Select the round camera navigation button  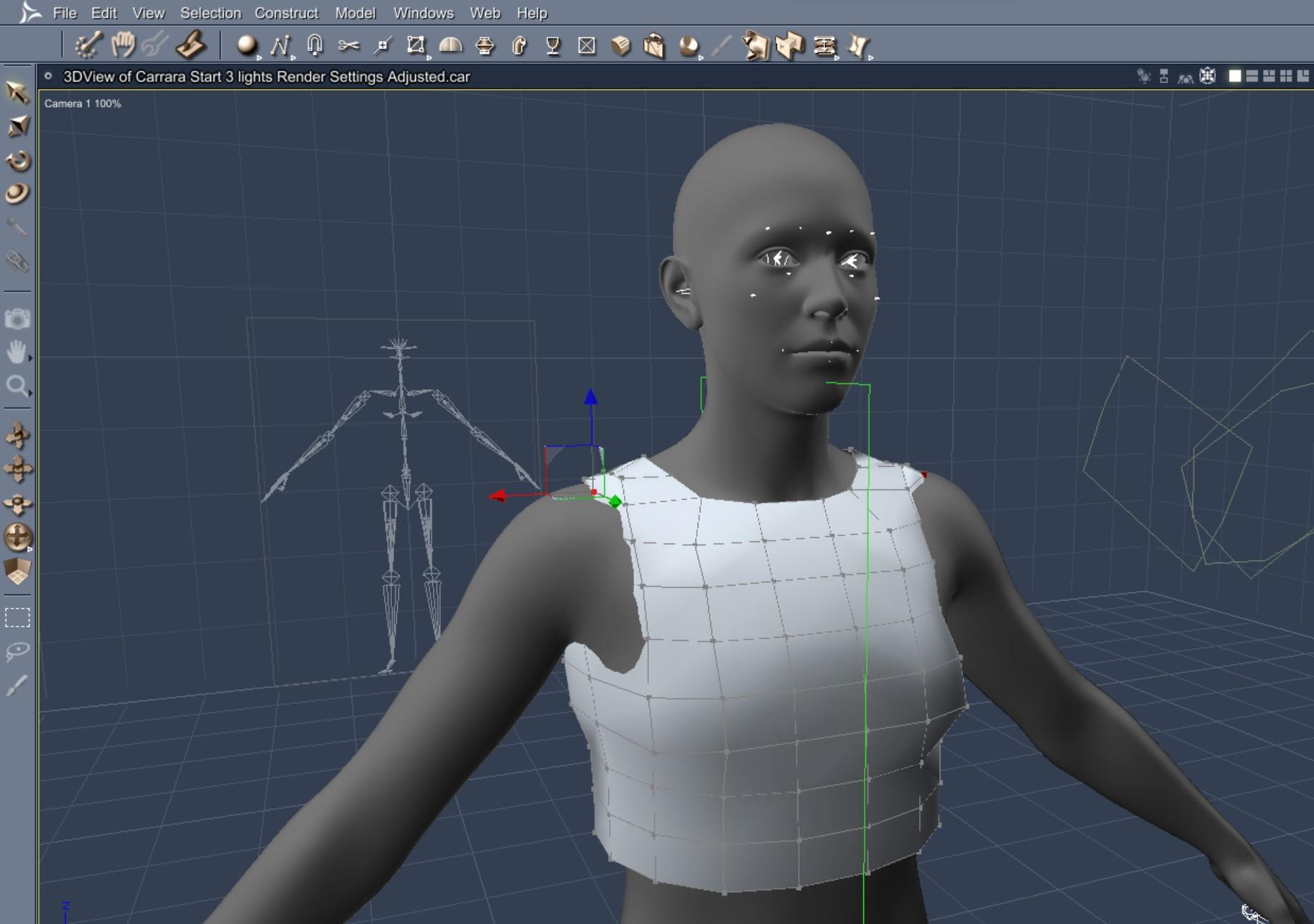click(17, 537)
